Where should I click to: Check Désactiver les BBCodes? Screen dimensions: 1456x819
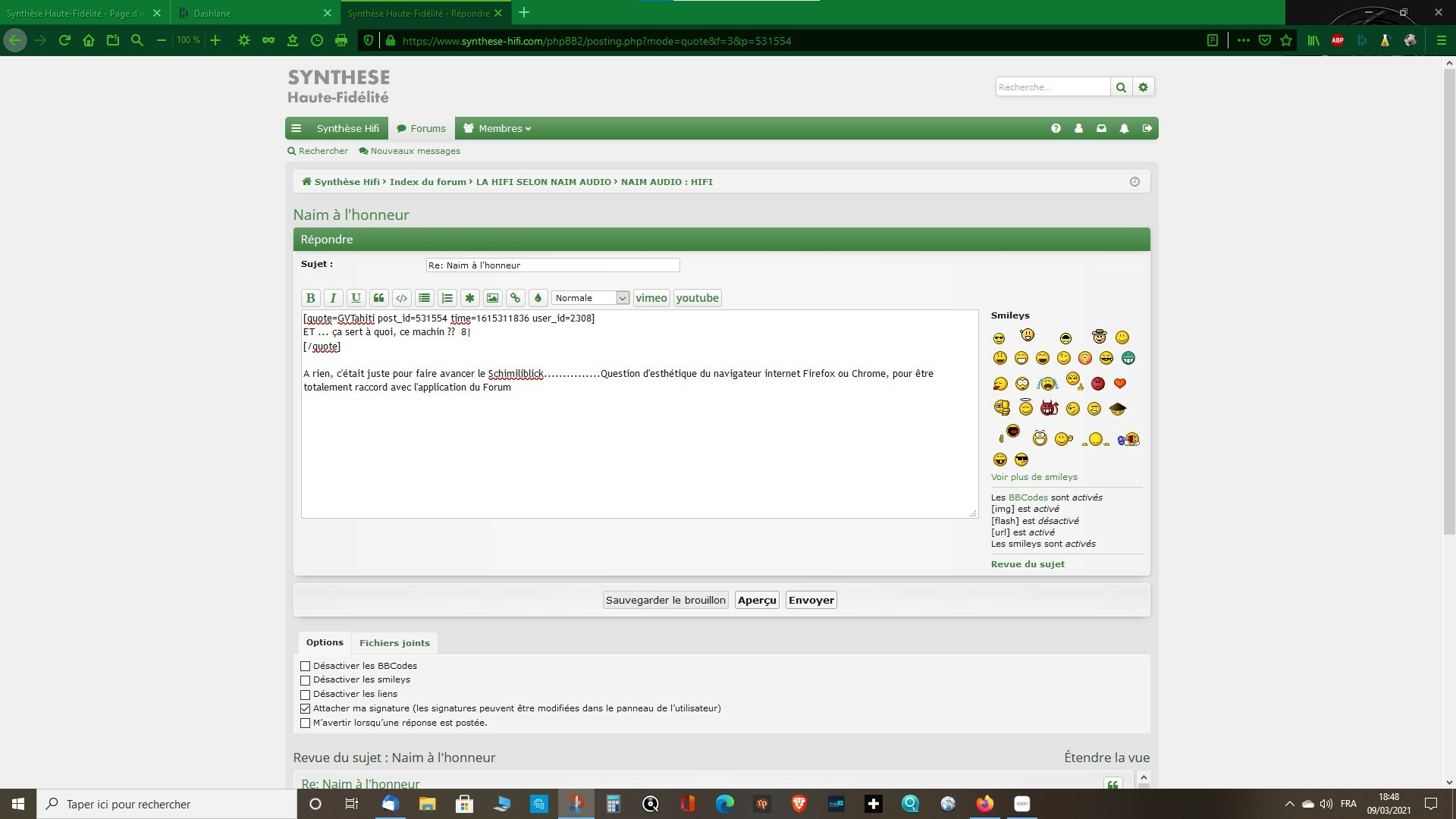(x=306, y=666)
